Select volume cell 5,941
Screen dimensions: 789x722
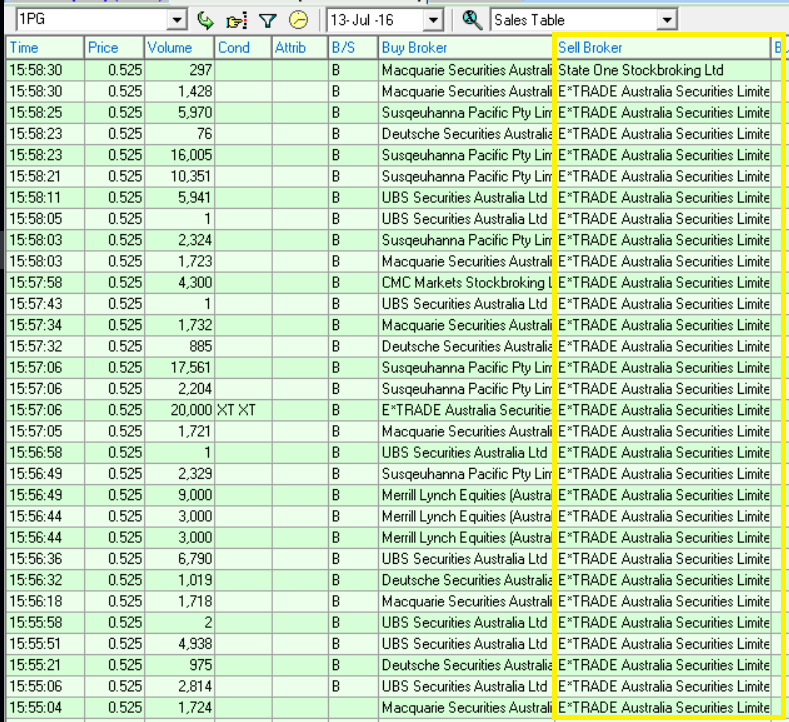179,198
